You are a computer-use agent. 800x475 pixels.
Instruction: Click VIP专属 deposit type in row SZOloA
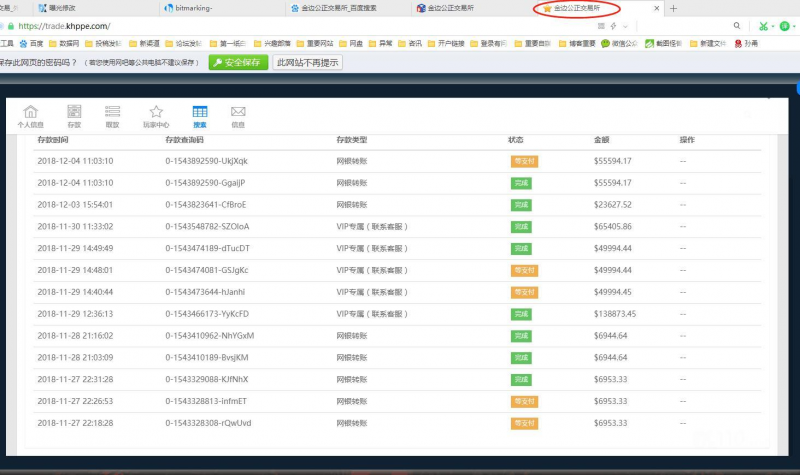coord(372,227)
